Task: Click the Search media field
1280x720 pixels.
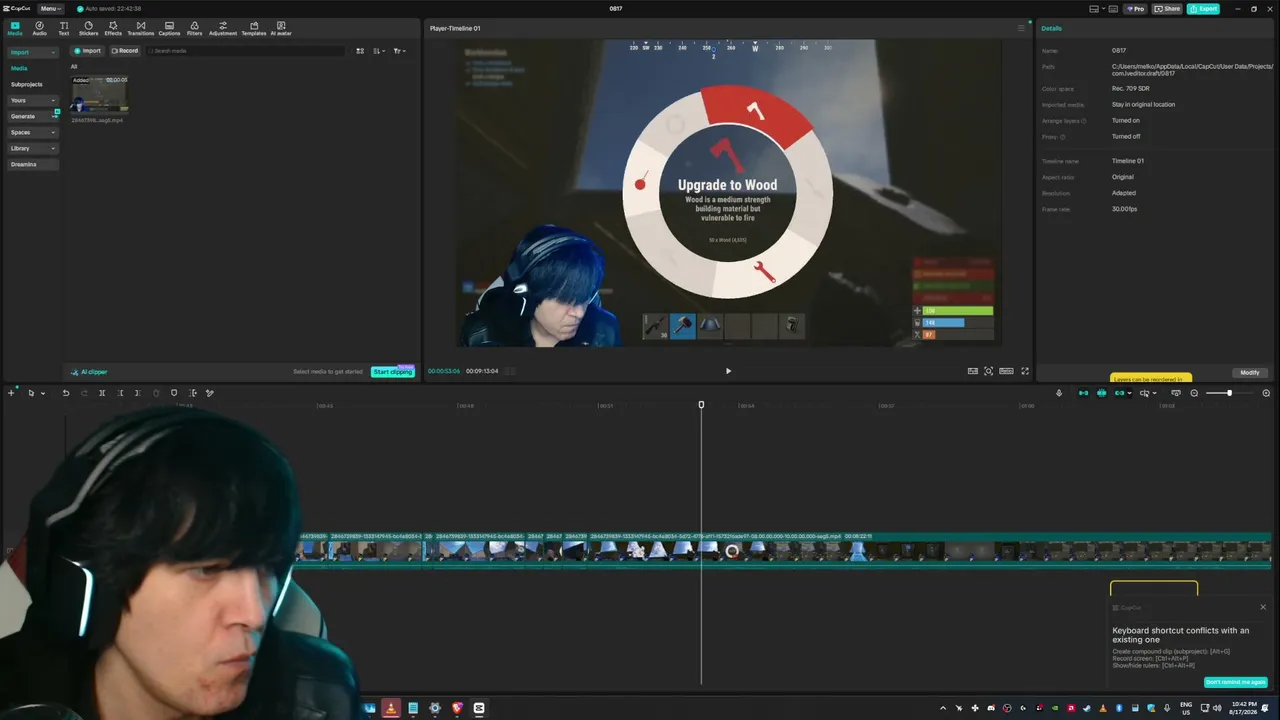Action: 246,51
